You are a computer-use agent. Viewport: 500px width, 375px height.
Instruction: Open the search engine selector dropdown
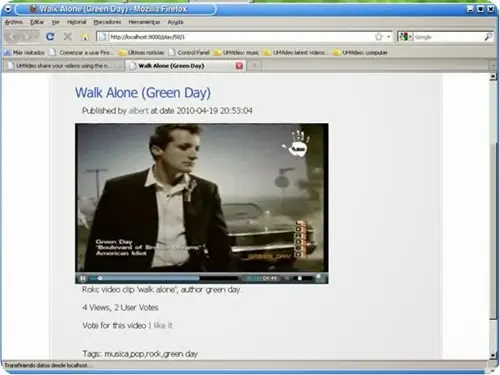pyautogui.click(x=406, y=37)
